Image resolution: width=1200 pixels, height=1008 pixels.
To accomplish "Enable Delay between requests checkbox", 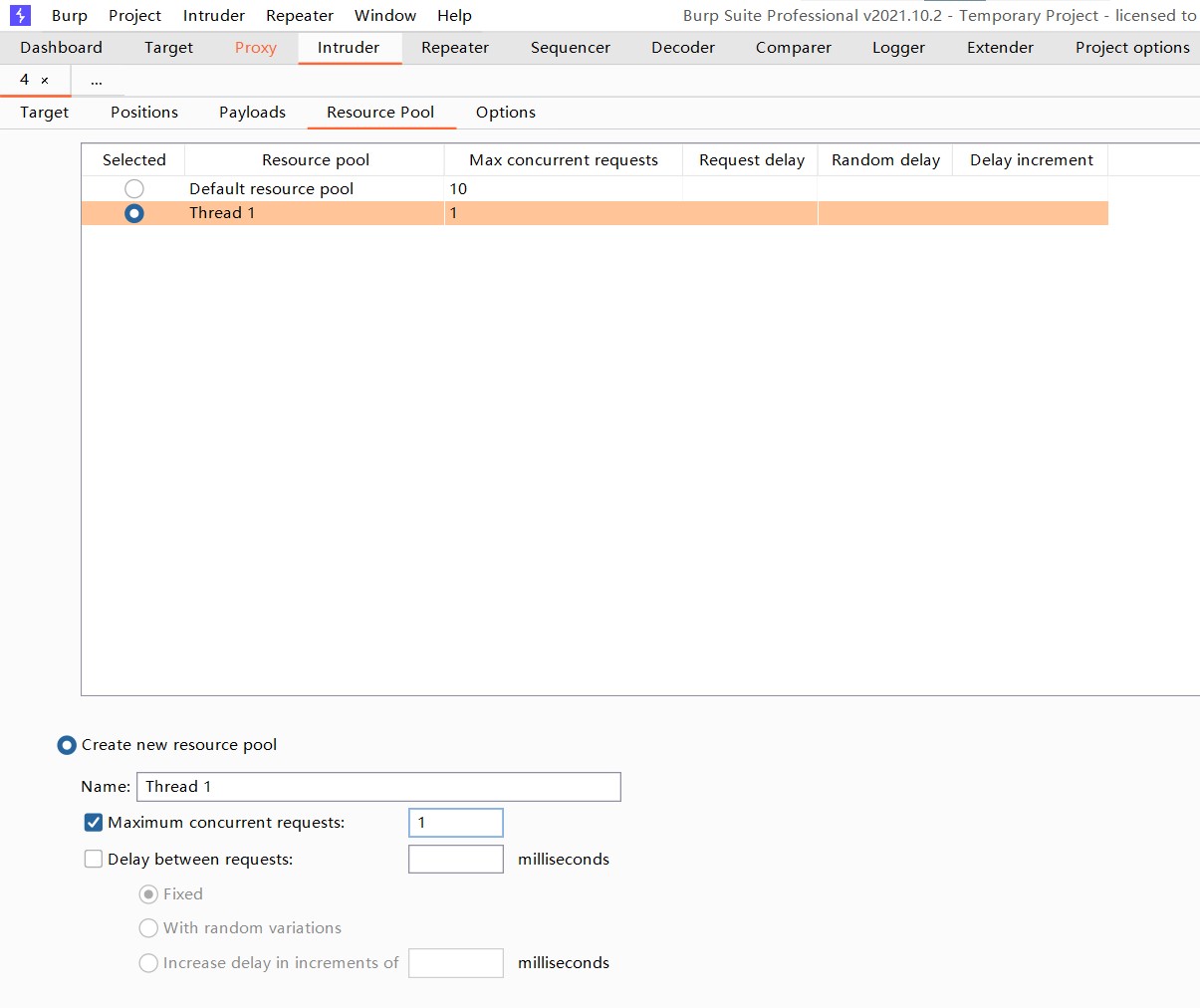I will [94, 860].
